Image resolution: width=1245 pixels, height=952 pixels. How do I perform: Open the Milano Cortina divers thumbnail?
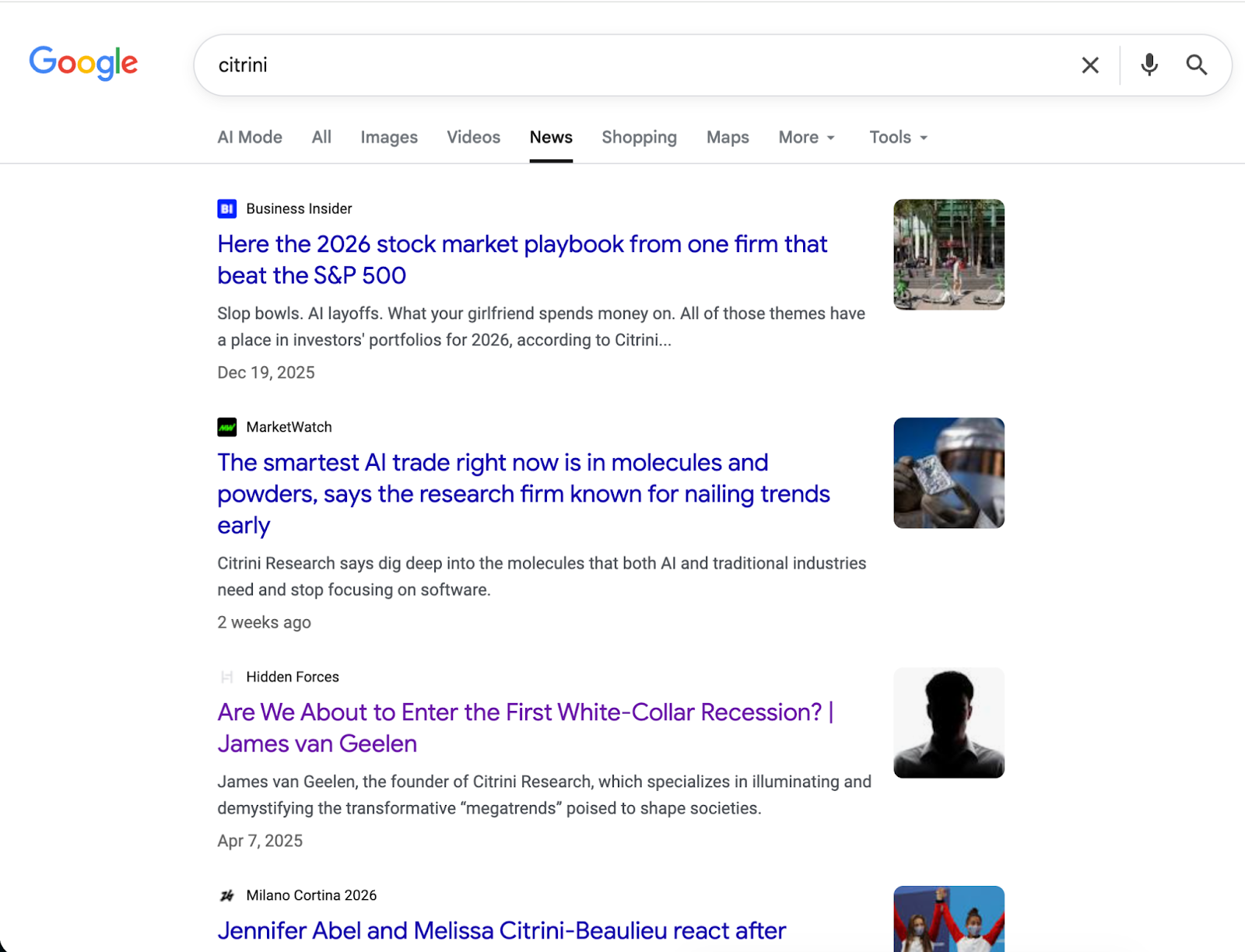pos(949,919)
